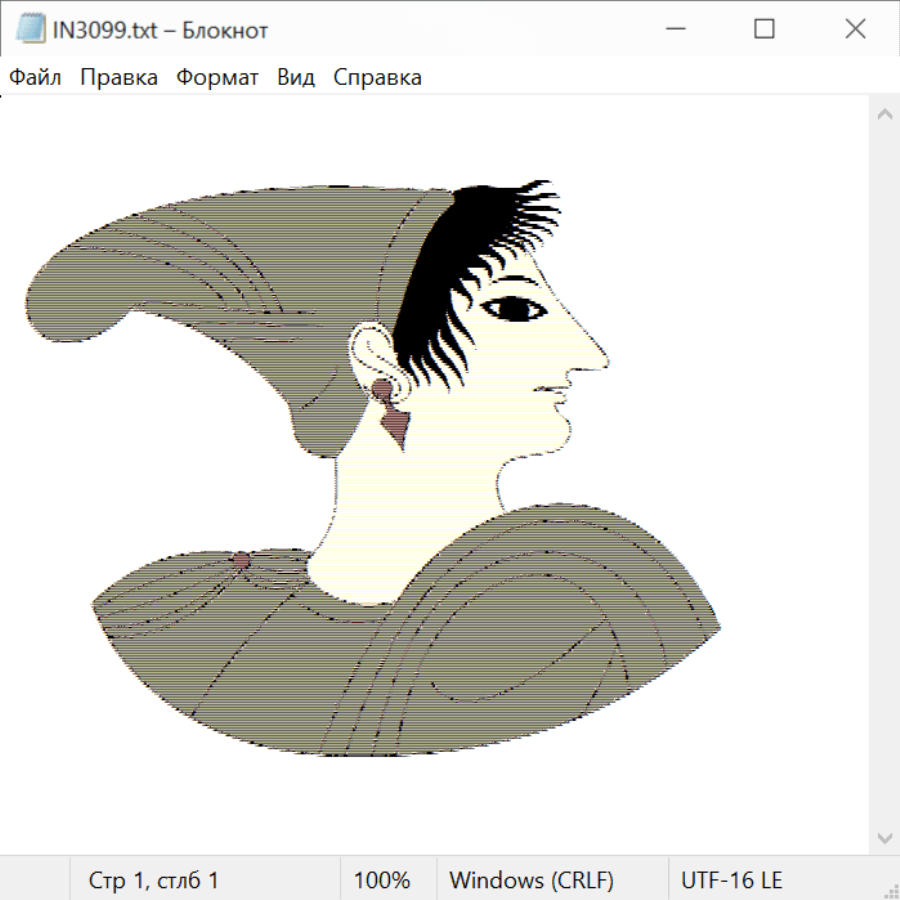900x900 pixels.
Task: Close the IN3099.txt Notepad window
Action: pyautogui.click(x=855, y=30)
